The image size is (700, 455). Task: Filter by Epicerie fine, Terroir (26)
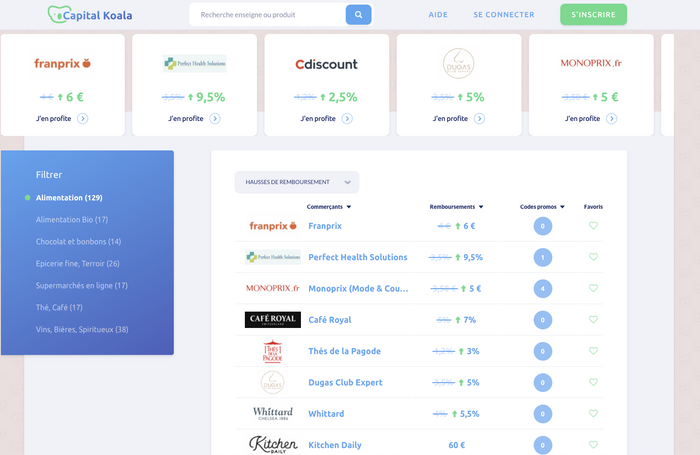[78, 263]
